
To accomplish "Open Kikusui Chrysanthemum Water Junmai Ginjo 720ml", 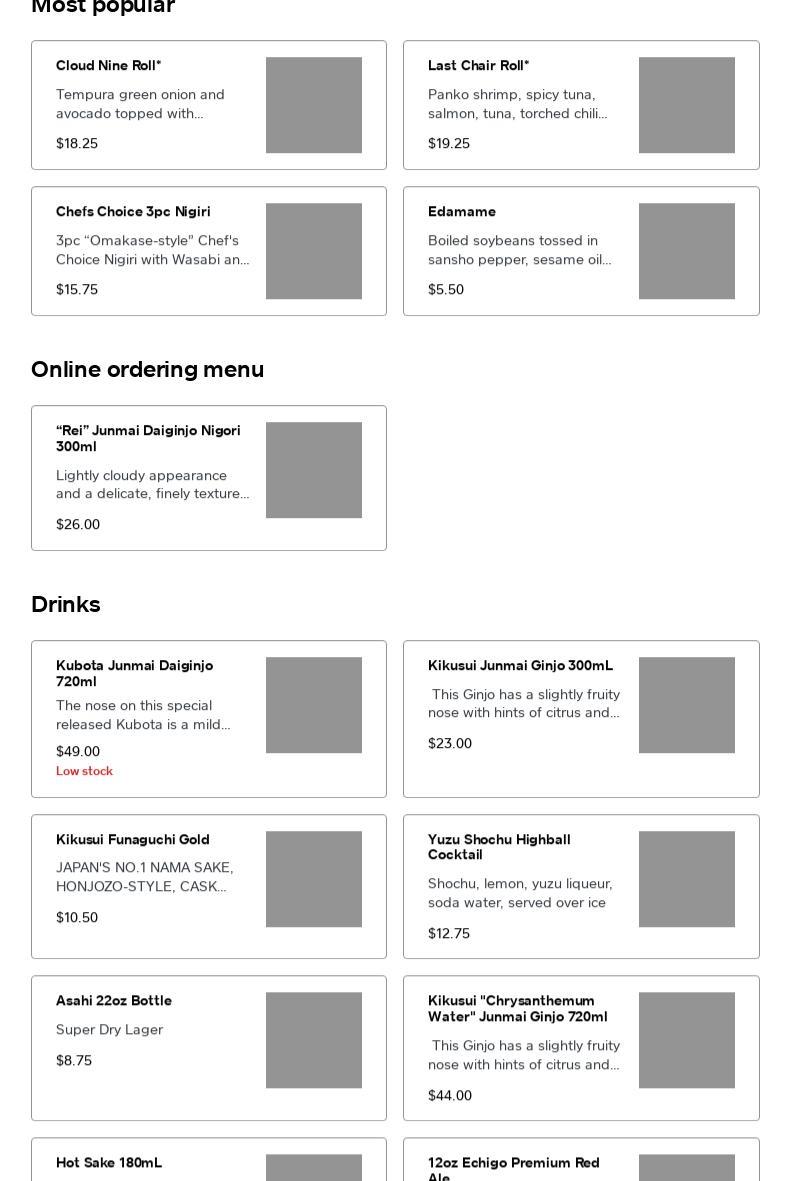I will pos(517,1008).
